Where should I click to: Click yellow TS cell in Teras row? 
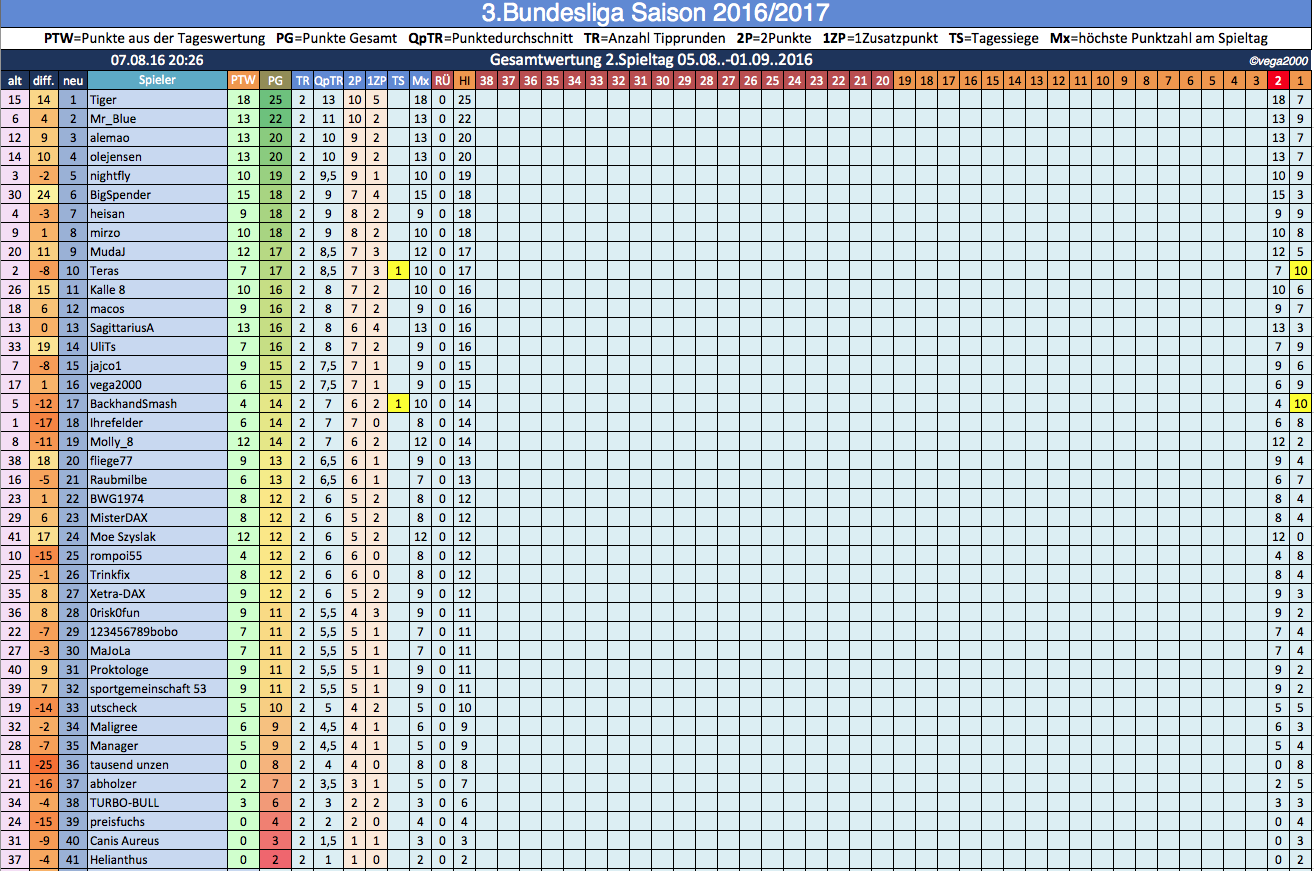(x=398, y=271)
